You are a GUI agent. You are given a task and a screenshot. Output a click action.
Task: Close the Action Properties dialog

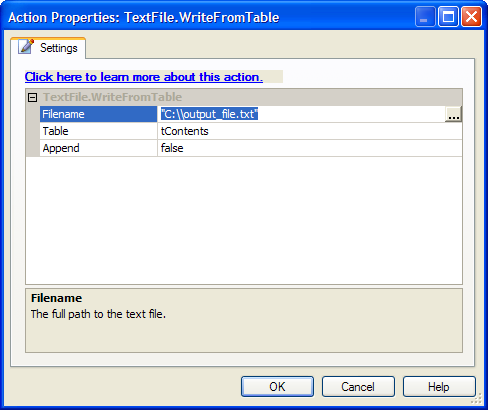tap(471, 17)
